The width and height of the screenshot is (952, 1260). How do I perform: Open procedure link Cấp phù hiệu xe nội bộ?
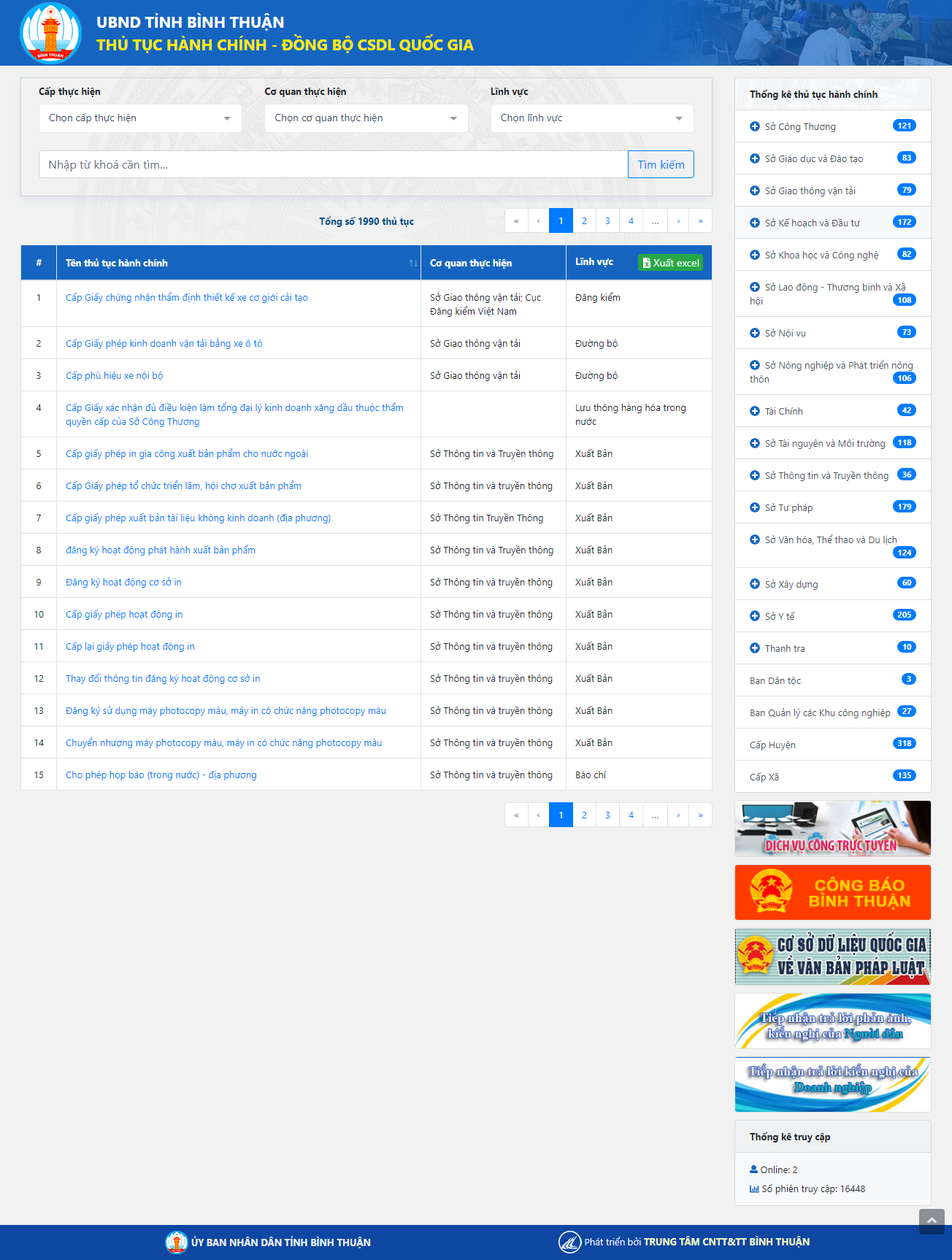115,376
